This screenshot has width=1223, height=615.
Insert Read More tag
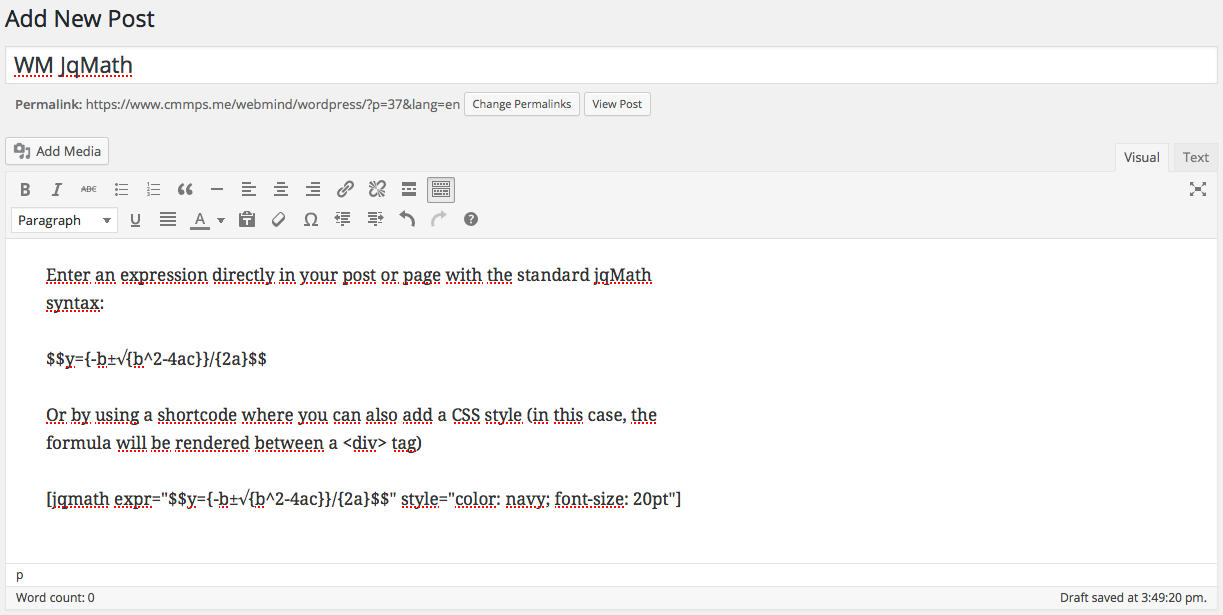(409, 189)
